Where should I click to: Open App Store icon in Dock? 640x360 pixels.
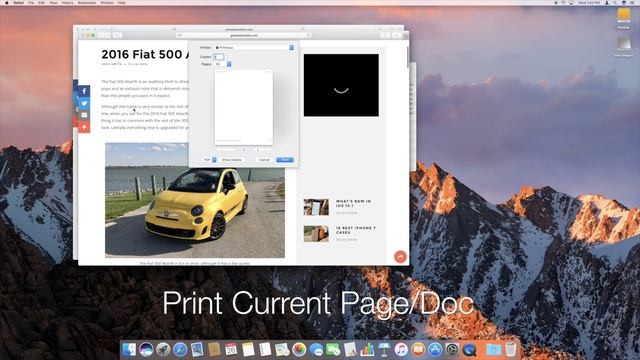pyautogui.click(x=435, y=350)
